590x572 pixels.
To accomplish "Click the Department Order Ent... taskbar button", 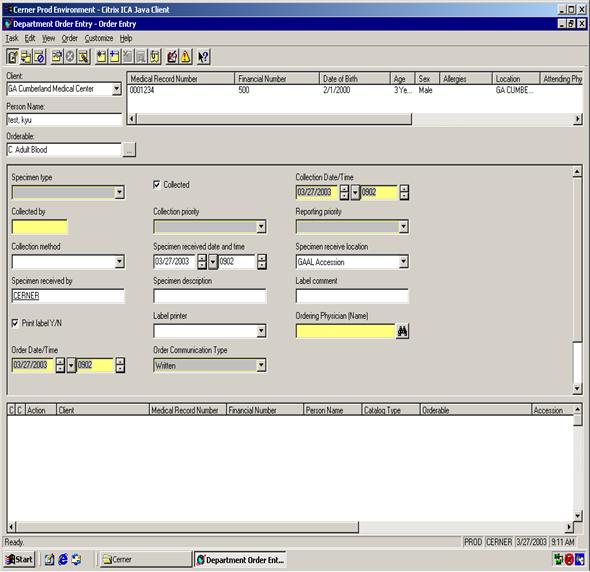I will 240,560.
